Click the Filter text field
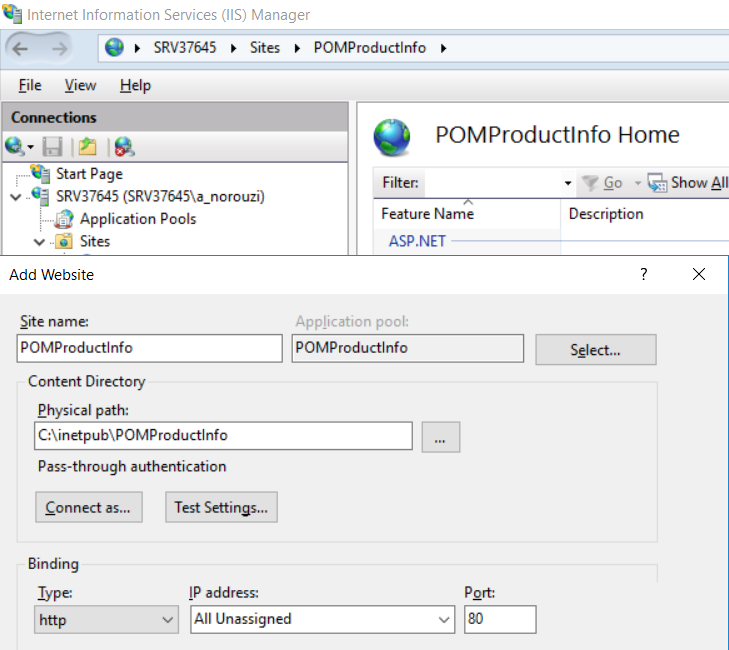 [493, 183]
